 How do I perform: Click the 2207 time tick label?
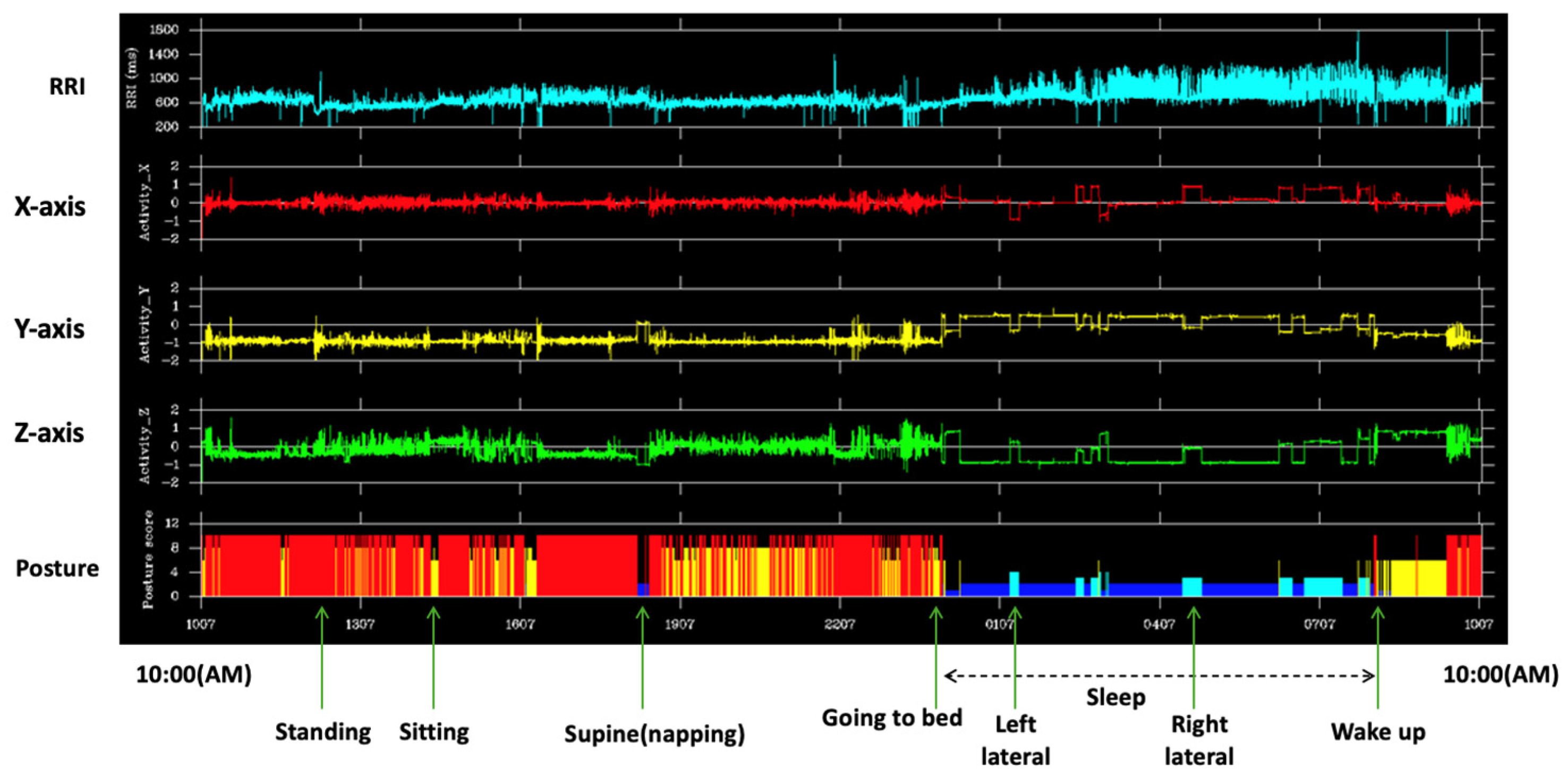[839, 624]
